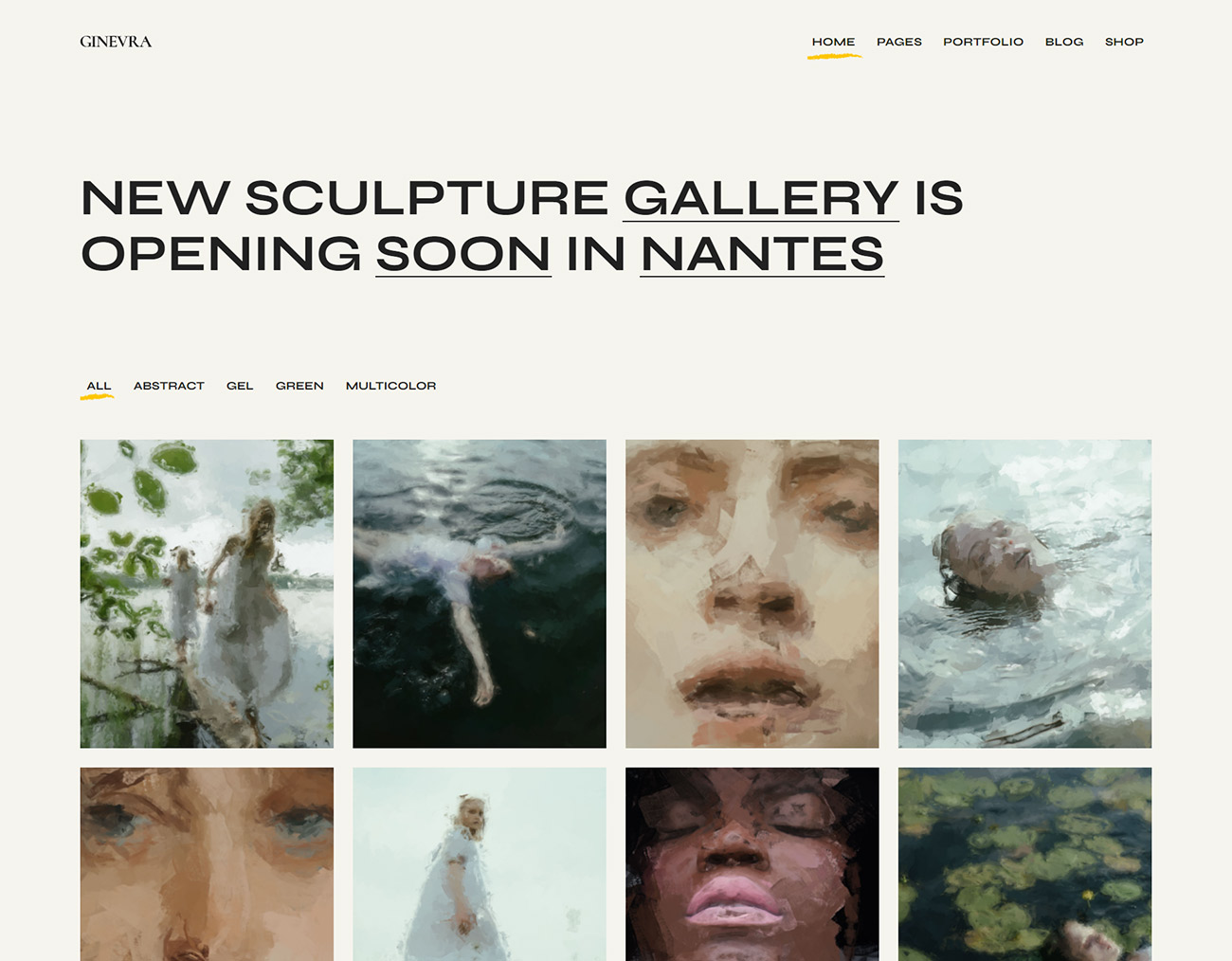Open the painting of head emerging from water
This screenshot has width=1232, height=961.
pyautogui.click(x=1024, y=593)
